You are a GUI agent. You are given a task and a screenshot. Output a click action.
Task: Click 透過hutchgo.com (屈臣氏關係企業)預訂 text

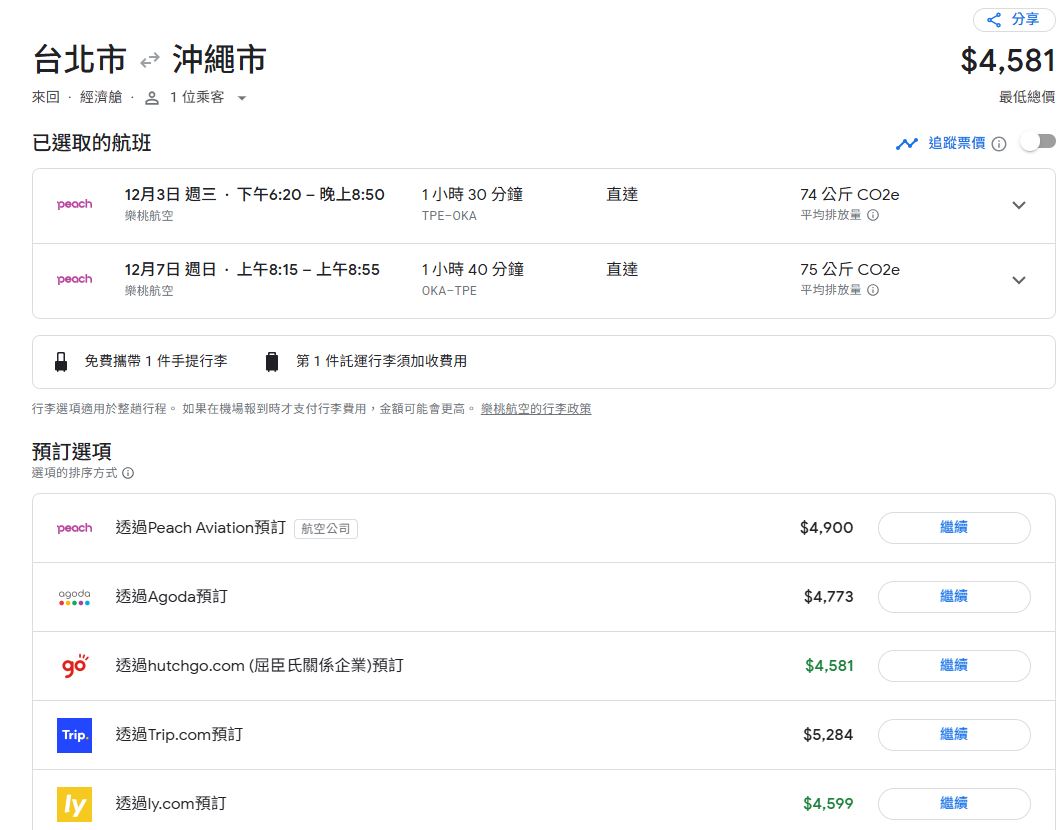coord(259,666)
